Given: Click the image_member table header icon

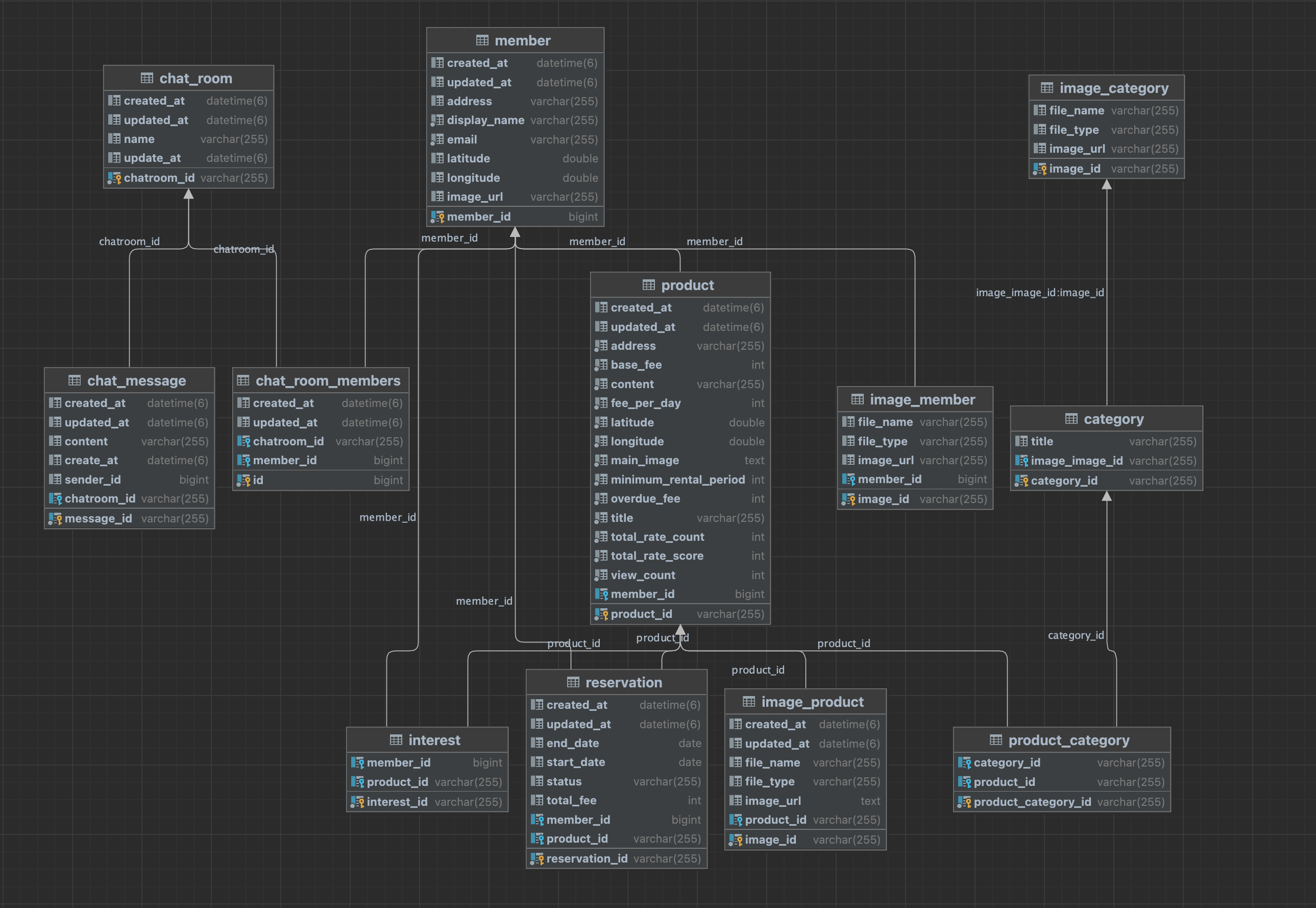Looking at the screenshot, I should click(x=858, y=399).
